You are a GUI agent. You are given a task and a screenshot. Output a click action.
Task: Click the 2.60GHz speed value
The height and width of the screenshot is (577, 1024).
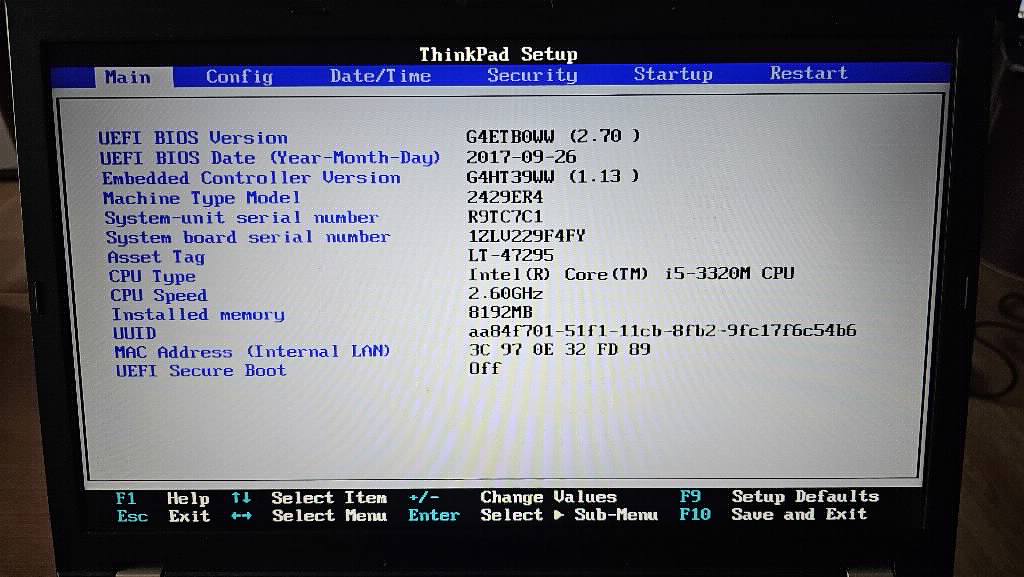505,293
